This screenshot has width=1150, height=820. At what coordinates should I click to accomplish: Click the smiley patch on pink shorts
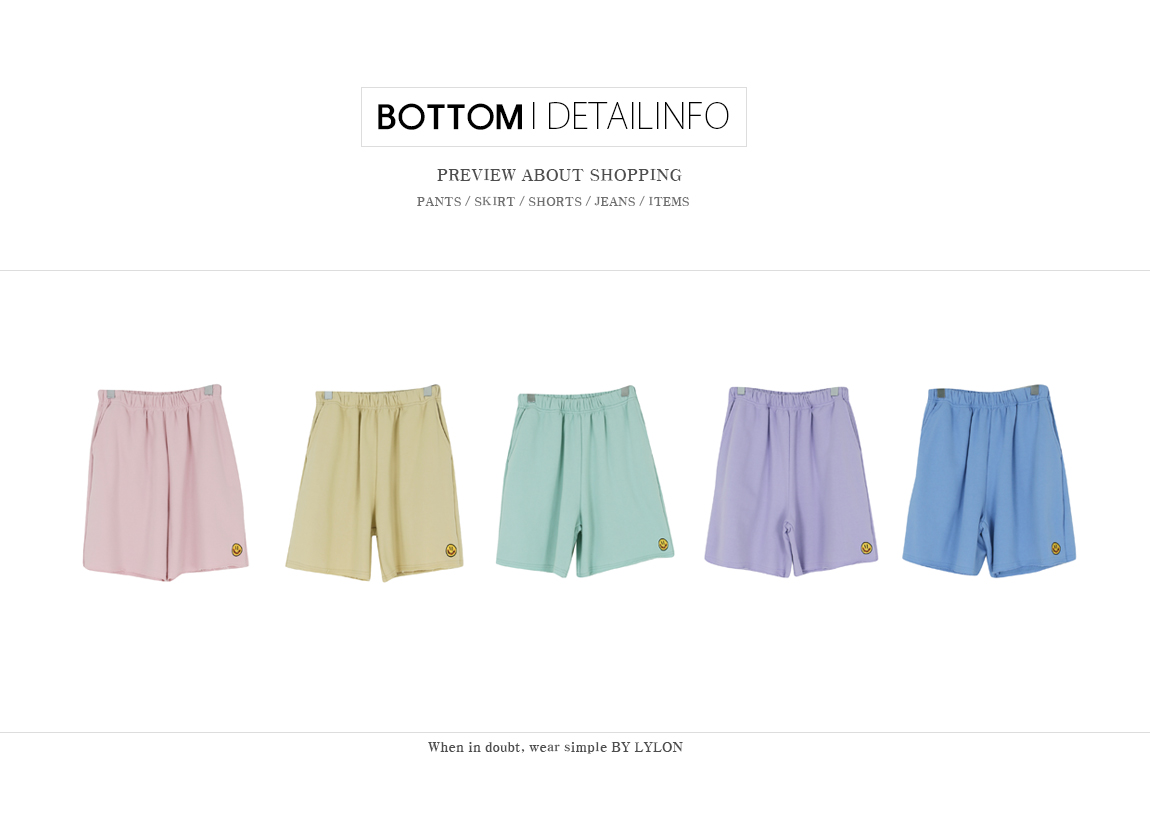tap(237, 549)
